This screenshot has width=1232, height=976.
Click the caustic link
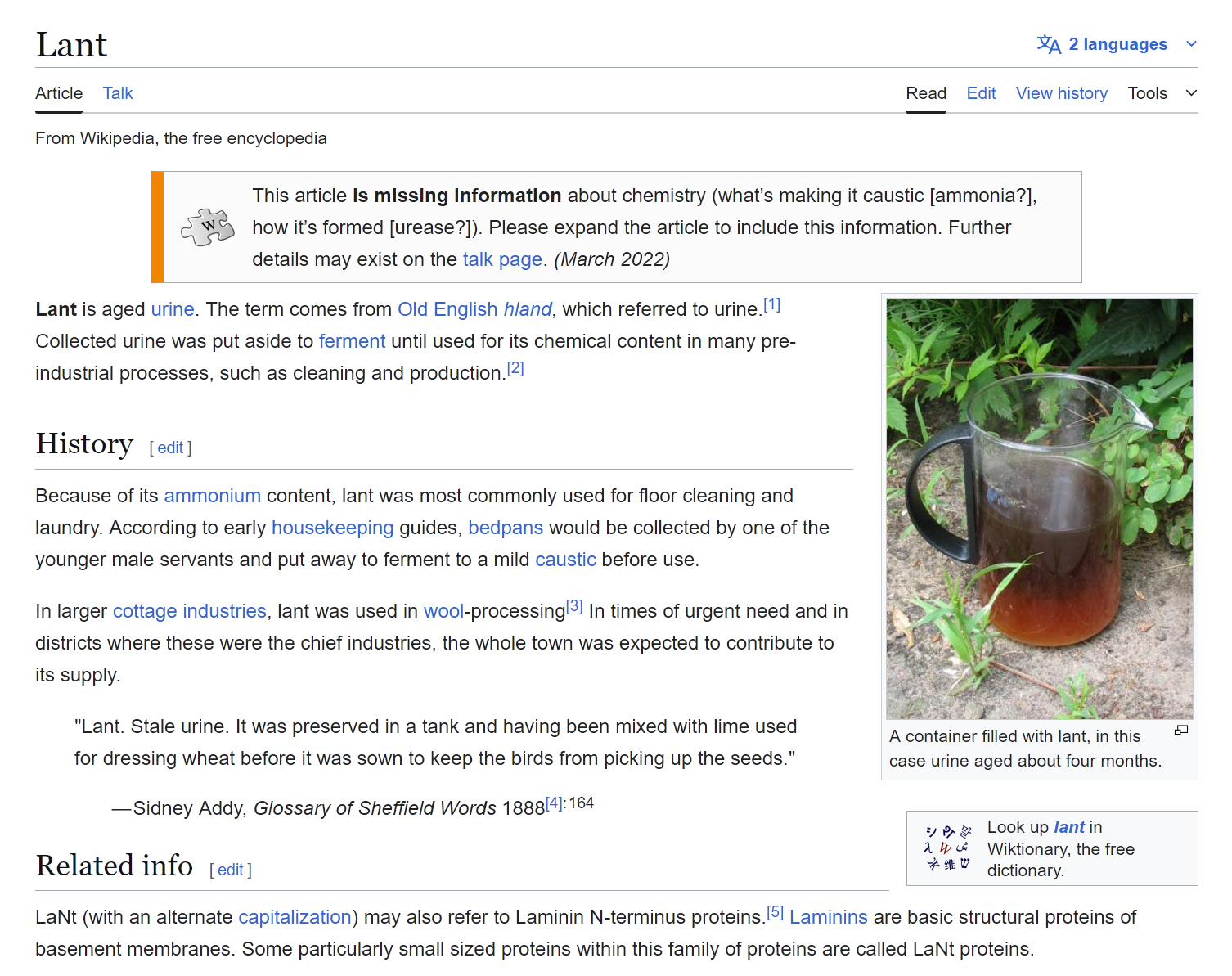coord(565,560)
